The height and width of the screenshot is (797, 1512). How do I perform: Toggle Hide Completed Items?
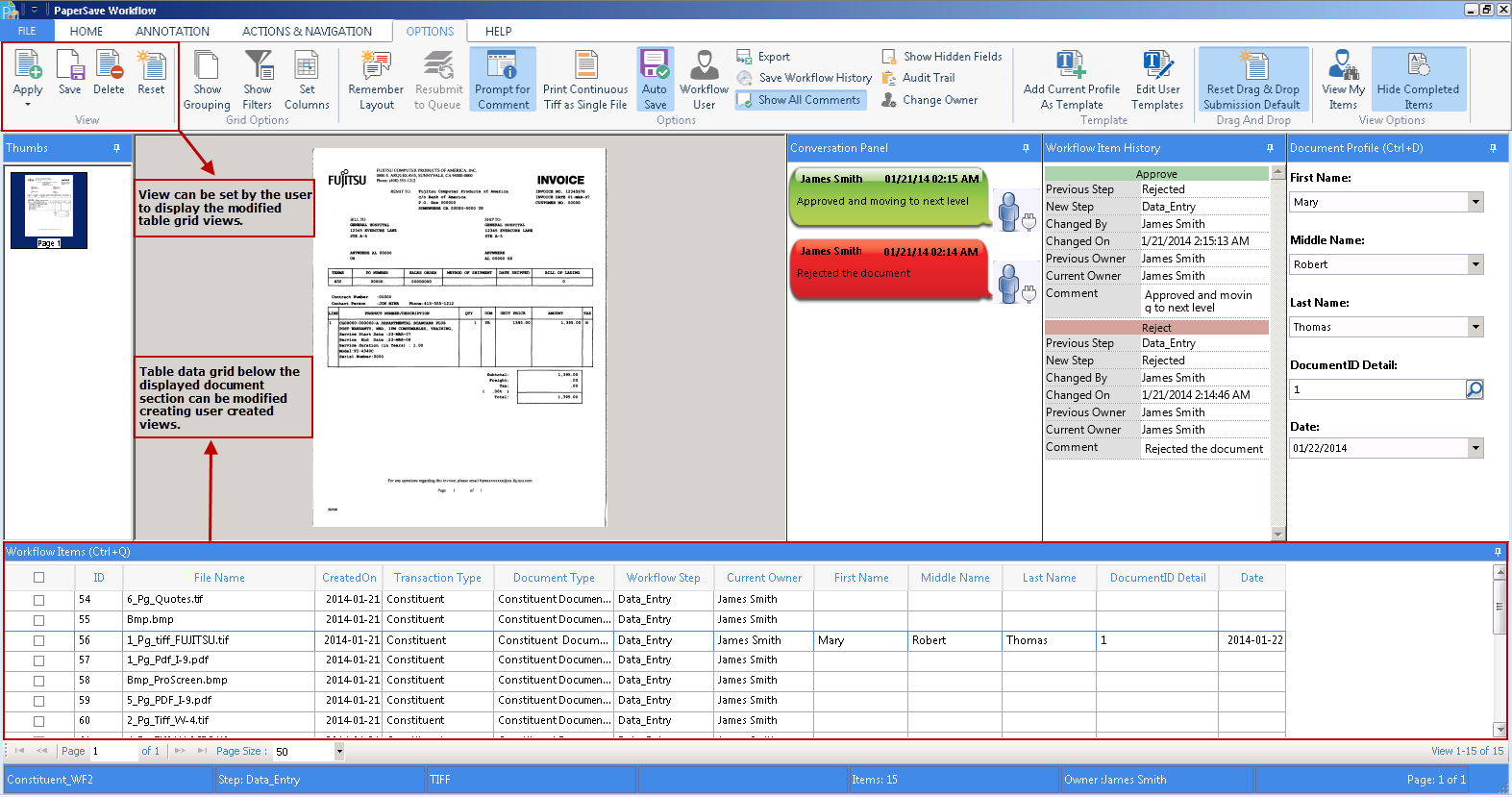pyautogui.click(x=1418, y=80)
